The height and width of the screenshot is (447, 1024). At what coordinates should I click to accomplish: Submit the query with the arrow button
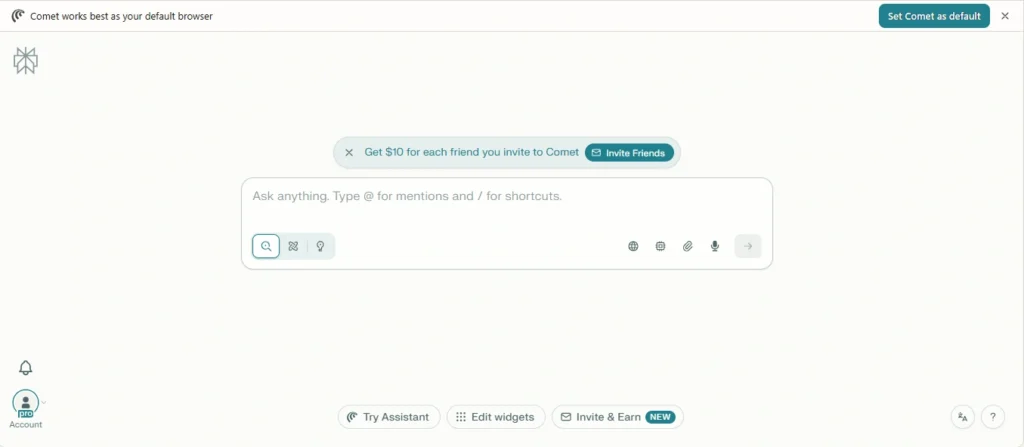point(748,246)
